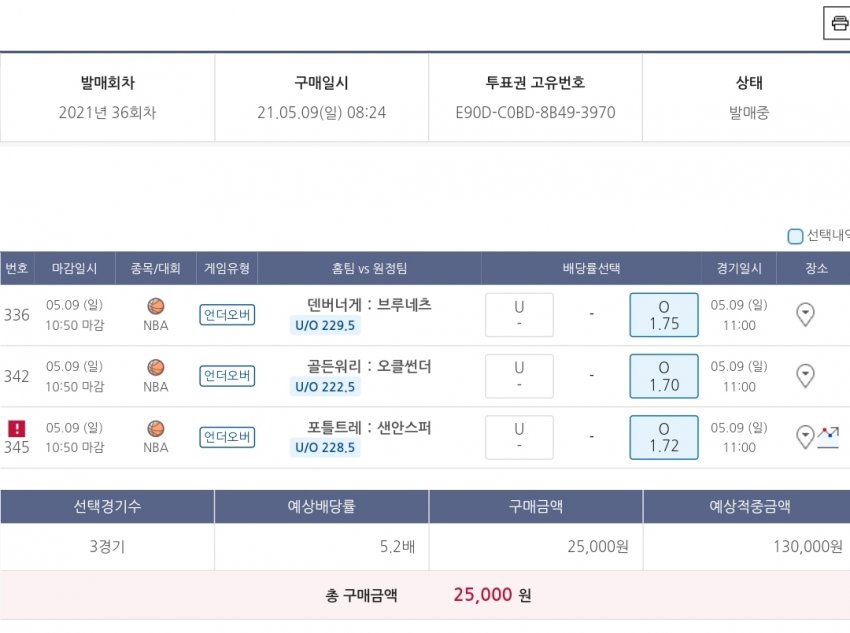The height and width of the screenshot is (633, 850).
Task: Click the location pin for match 345
Action: pos(805,437)
